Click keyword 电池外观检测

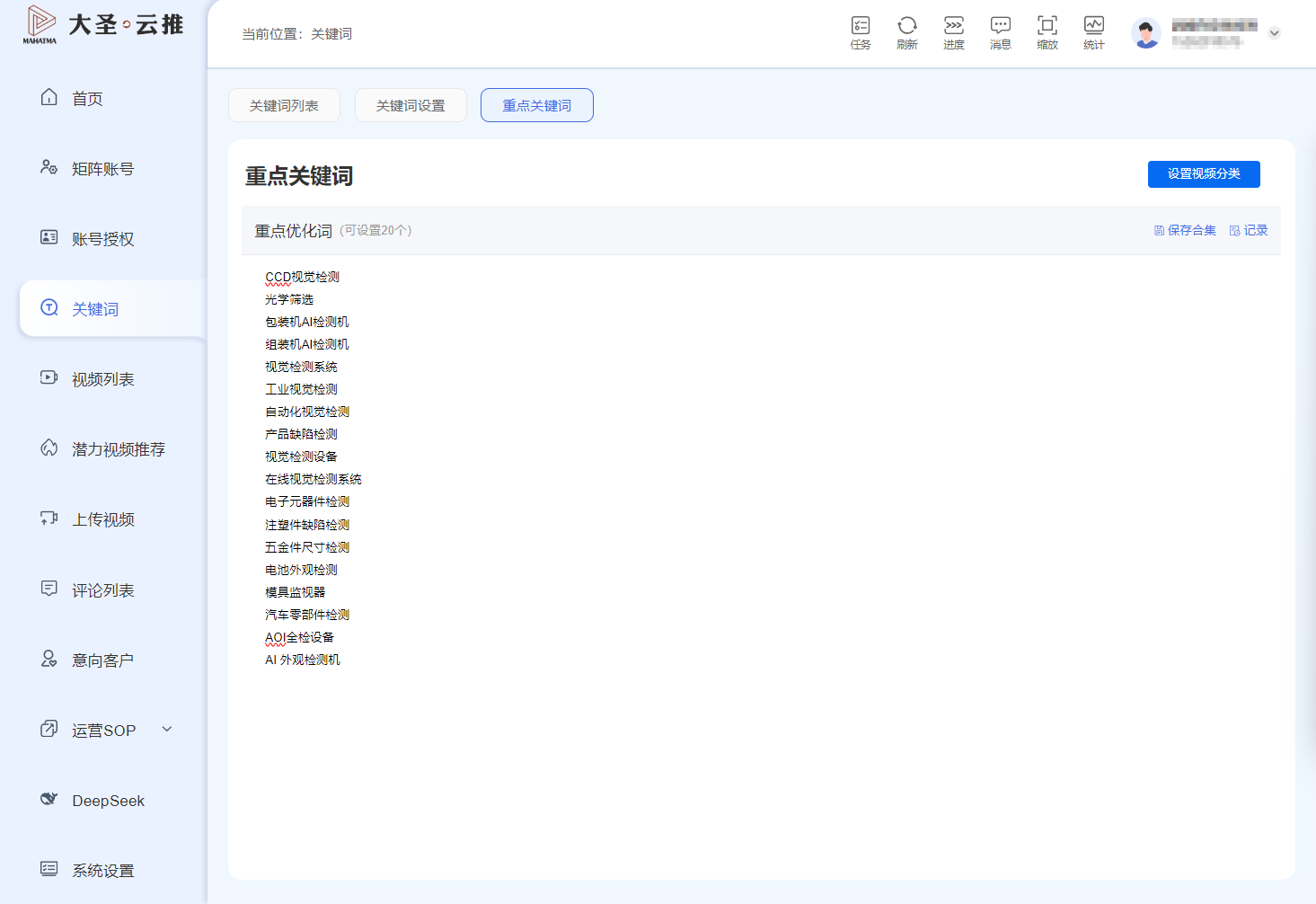tap(302, 570)
